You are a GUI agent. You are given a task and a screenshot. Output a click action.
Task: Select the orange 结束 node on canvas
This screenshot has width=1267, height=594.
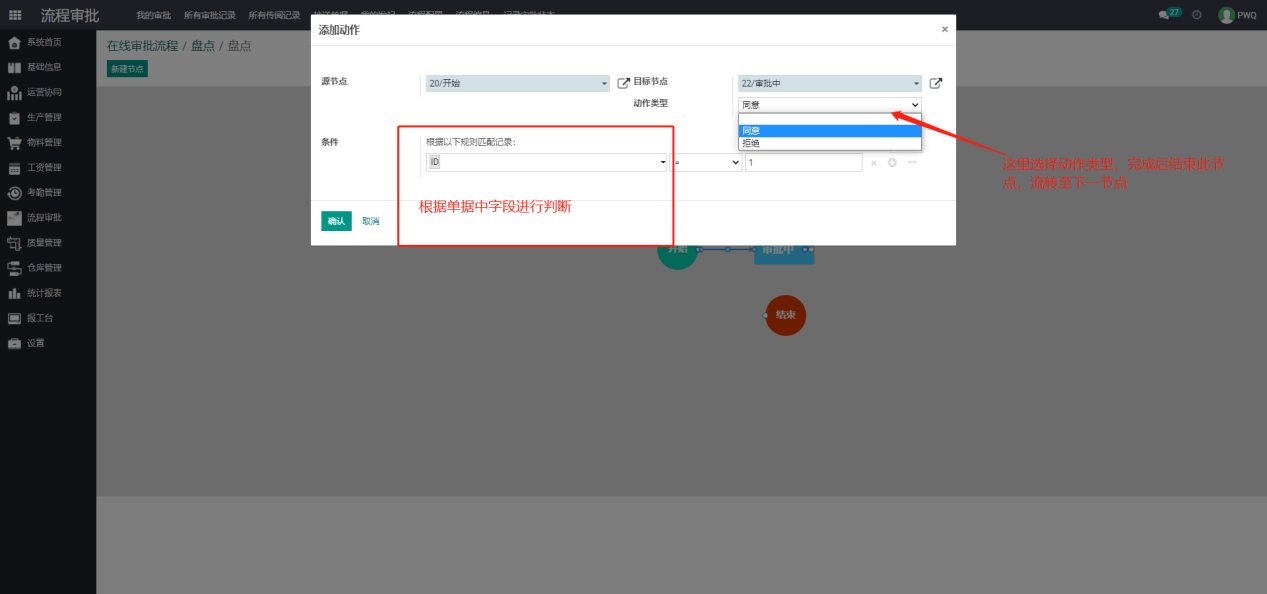(x=785, y=315)
